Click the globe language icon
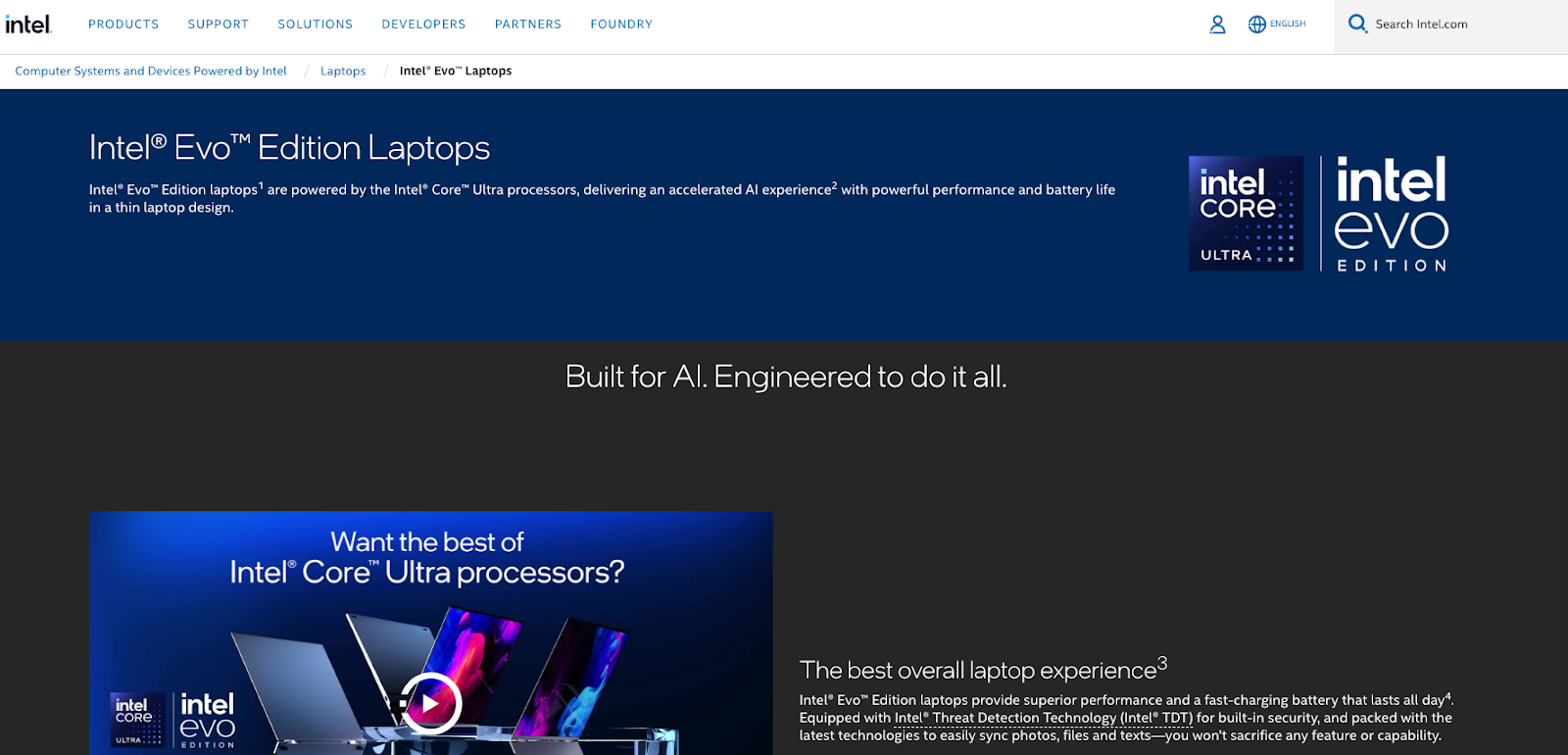The width and height of the screenshot is (1568, 755). [x=1256, y=25]
